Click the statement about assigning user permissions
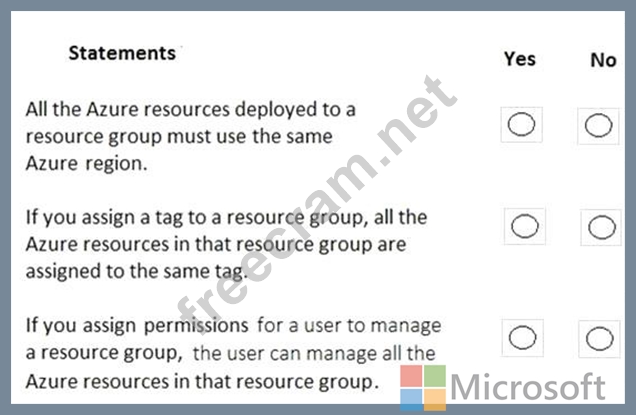This screenshot has height=415, width=636. coord(231,353)
